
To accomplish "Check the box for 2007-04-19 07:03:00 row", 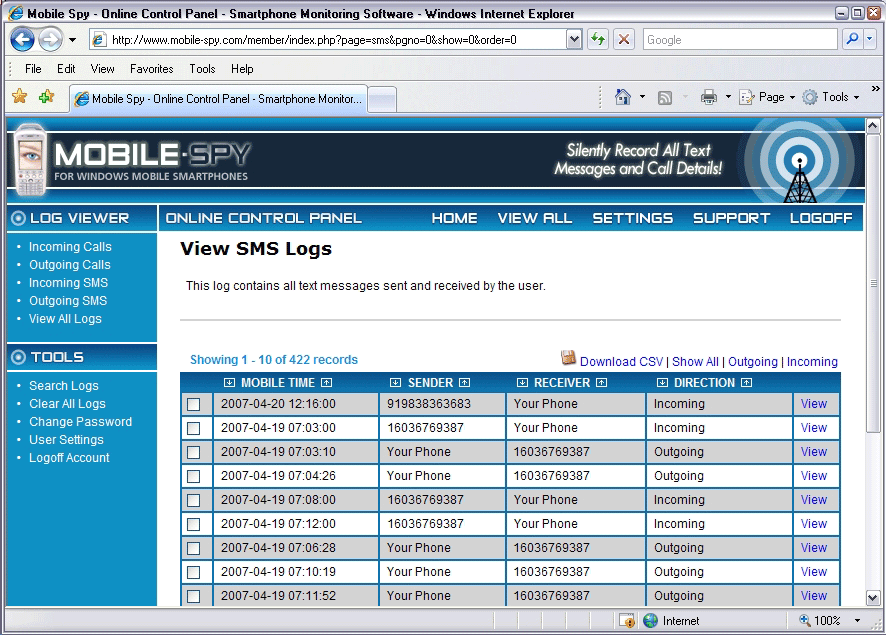I will point(194,428).
